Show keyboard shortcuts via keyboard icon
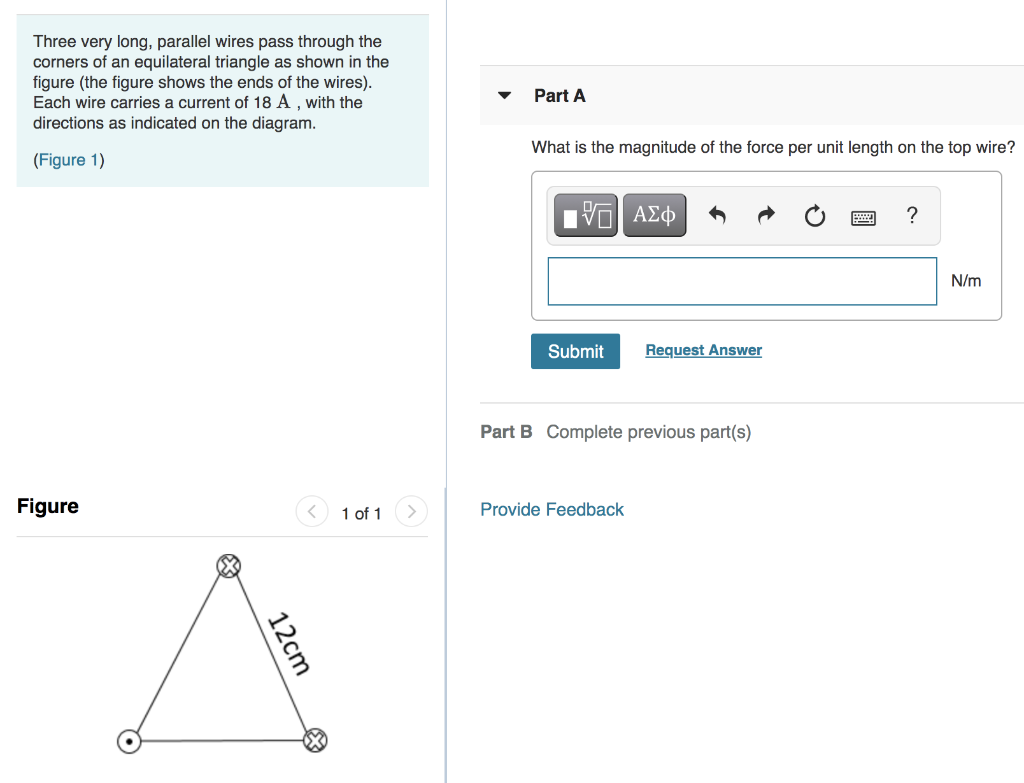Screen dimensions: 1024x783 [863, 217]
